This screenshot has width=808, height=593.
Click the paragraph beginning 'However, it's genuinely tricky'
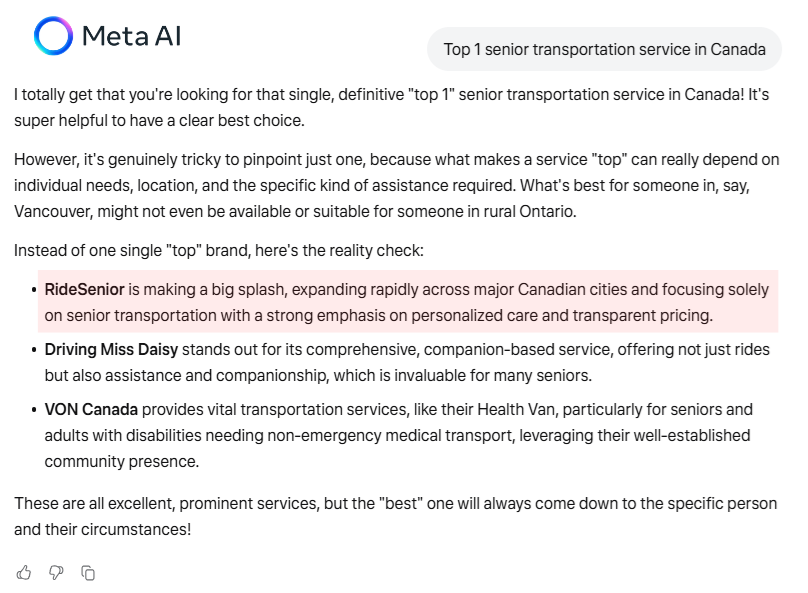397,185
